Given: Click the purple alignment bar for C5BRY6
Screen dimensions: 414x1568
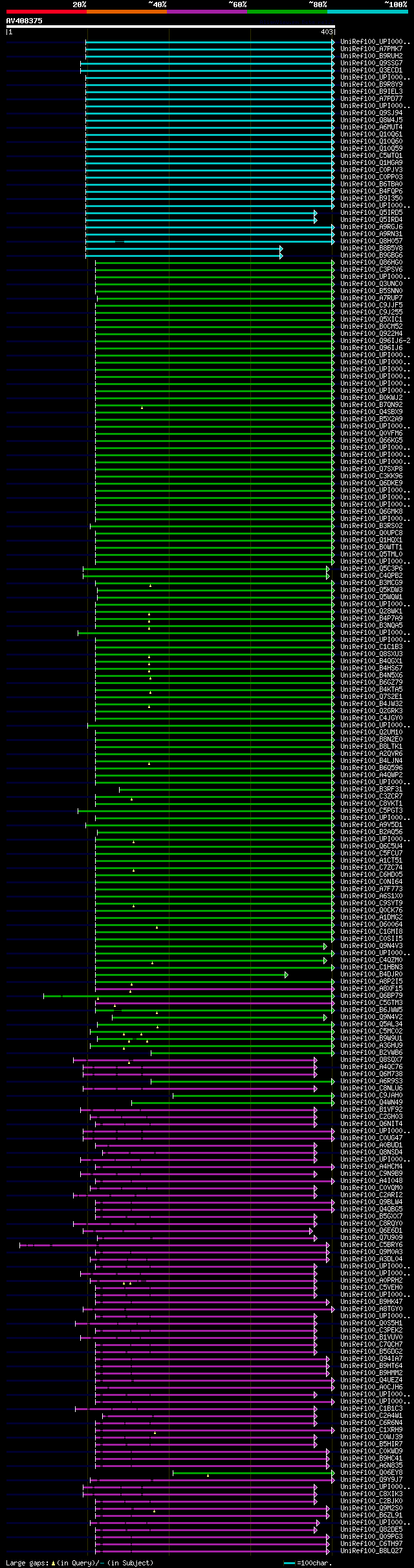Looking at the screenshot, I should pos(174,1244).
